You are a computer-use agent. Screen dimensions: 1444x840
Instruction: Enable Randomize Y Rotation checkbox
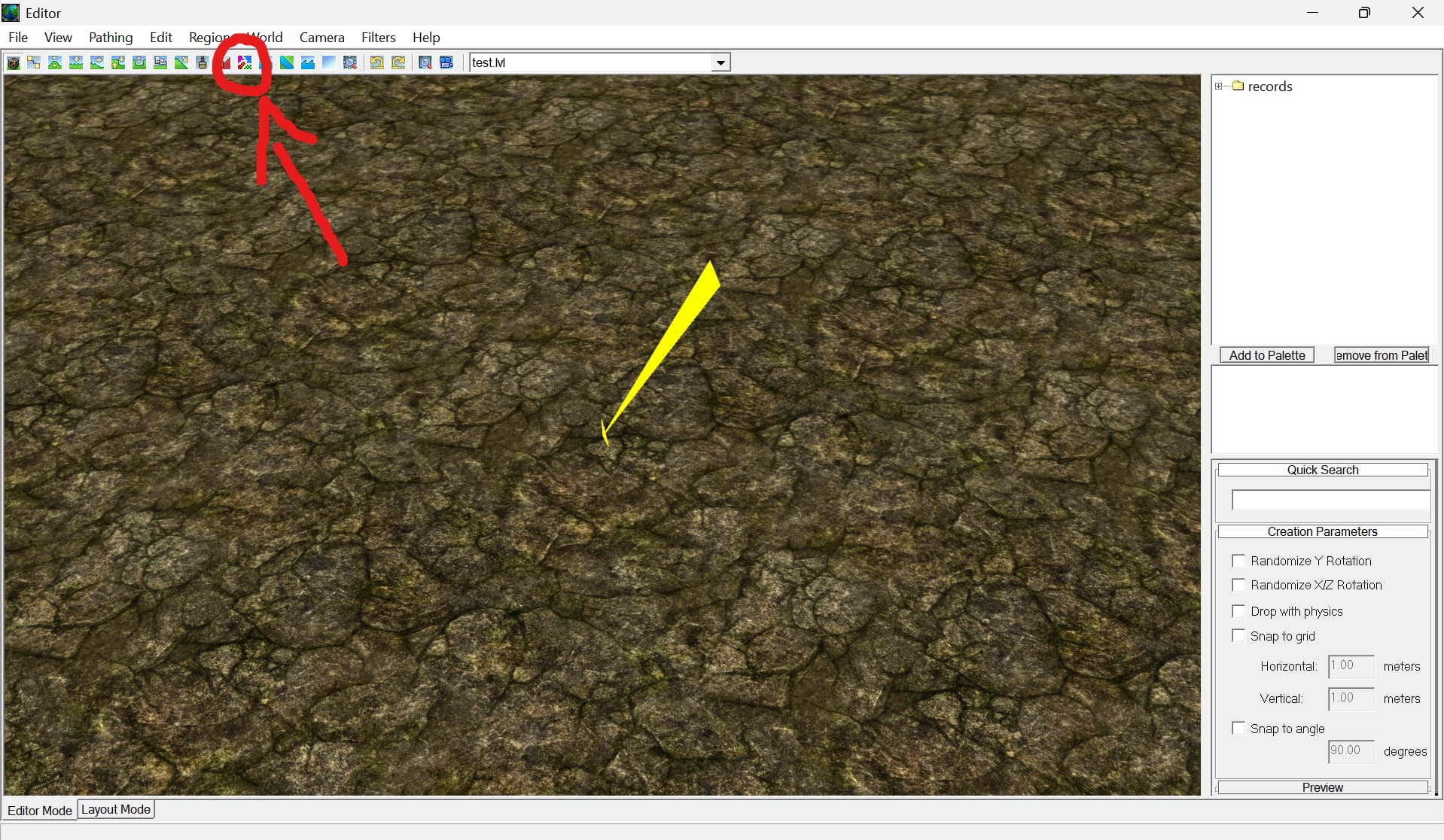(x=1238, y=561)
